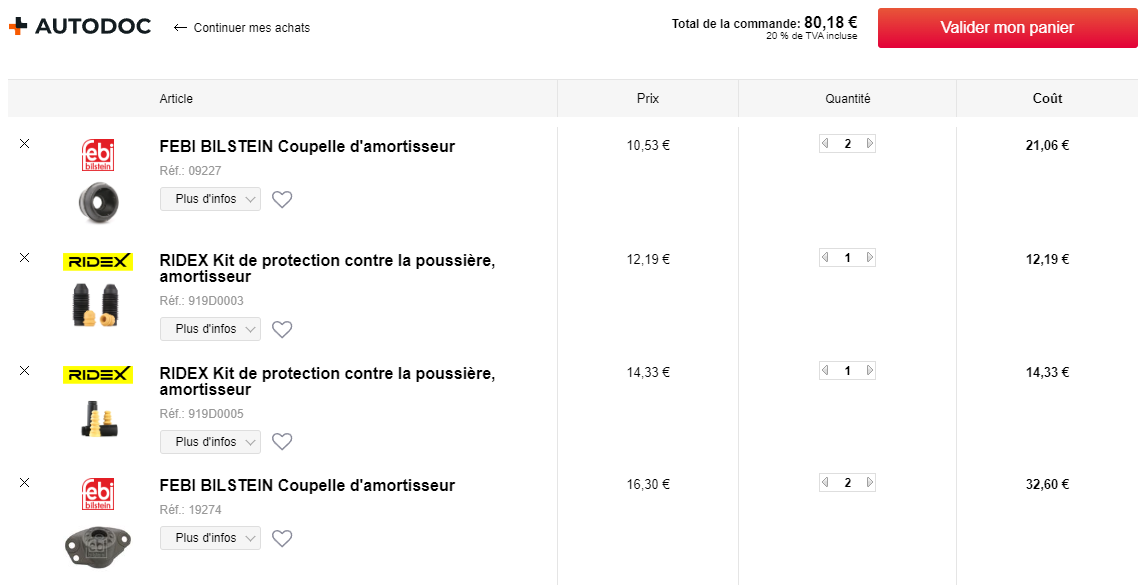Image resolution: width=1144 pixels, height=585 pixels.
Task: Add FEBI BILSTEIN 09227 to wishlist heart
Action: pos(282,199)
